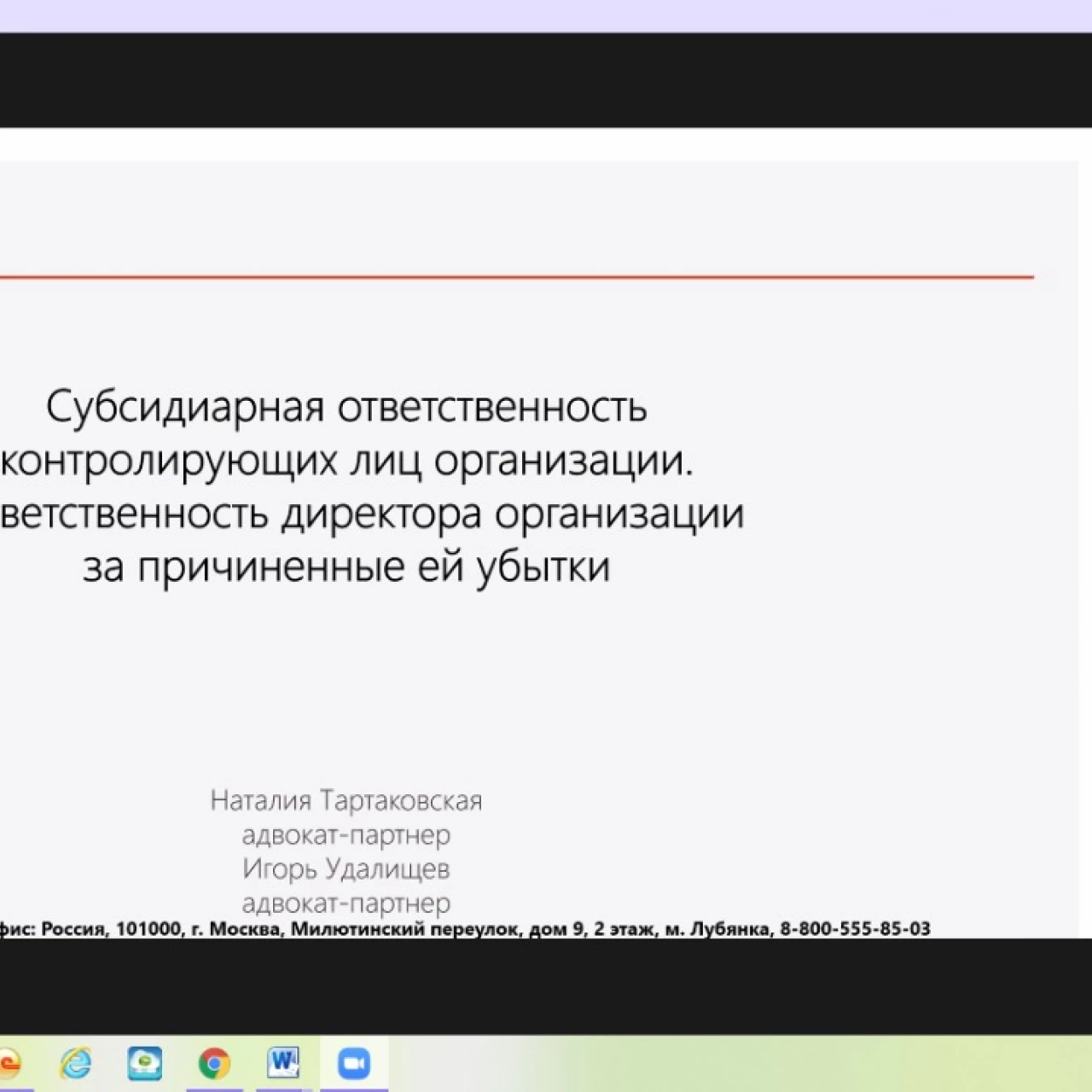Click the name 'Игорь Удалищев'
The height and width of the screenshot is (1092, 1092).
tap(346, 868)
